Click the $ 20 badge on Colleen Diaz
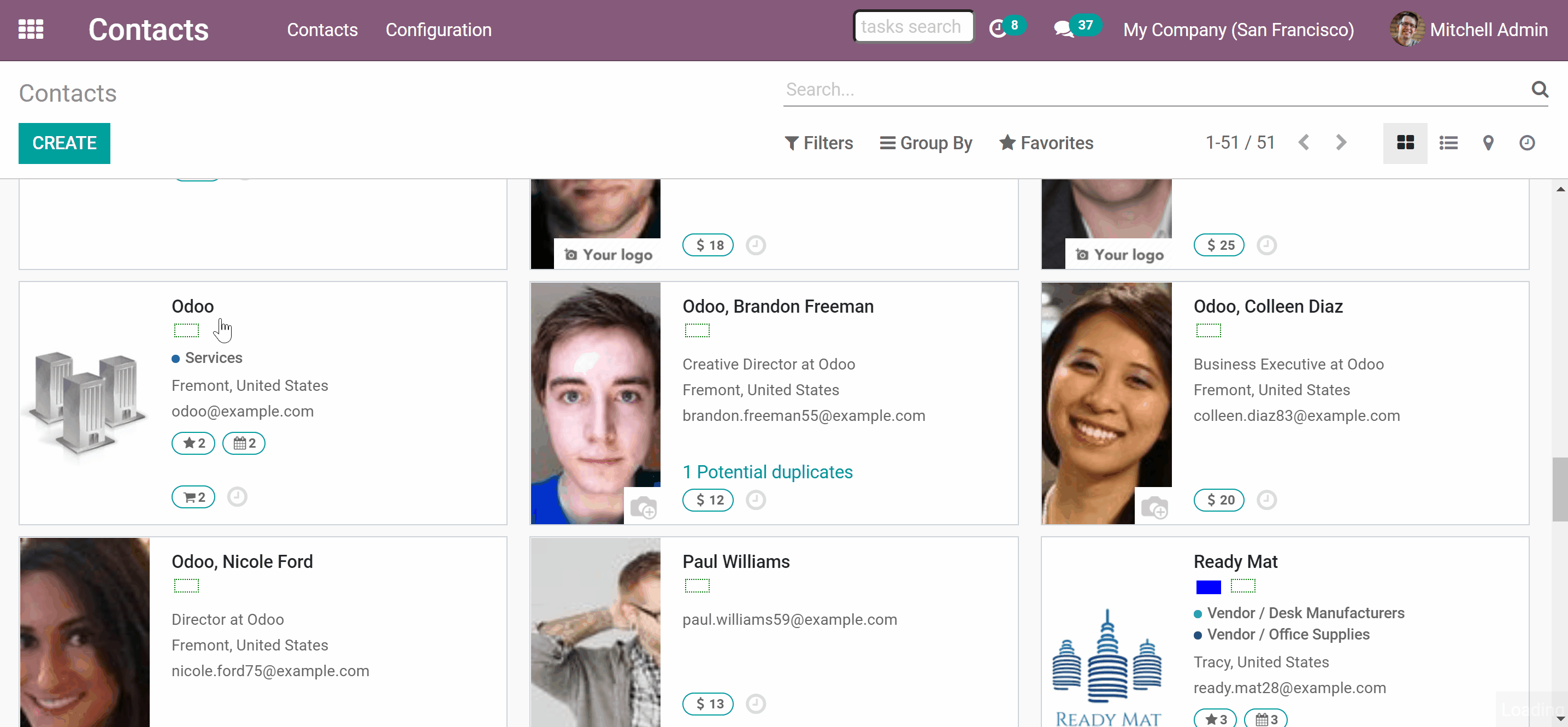Screen dimensions: 1568x727 [x=1218, y=500]
